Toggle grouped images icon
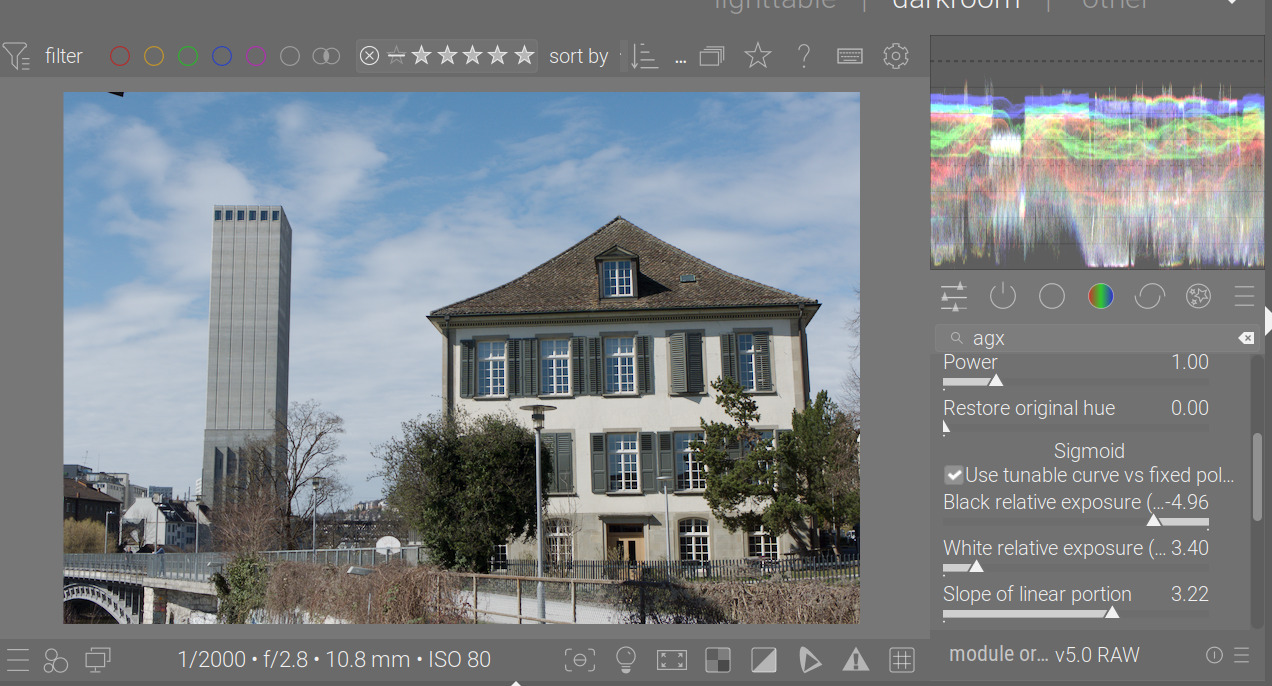This screenshot has height=686, width=1272. [712, 56]
